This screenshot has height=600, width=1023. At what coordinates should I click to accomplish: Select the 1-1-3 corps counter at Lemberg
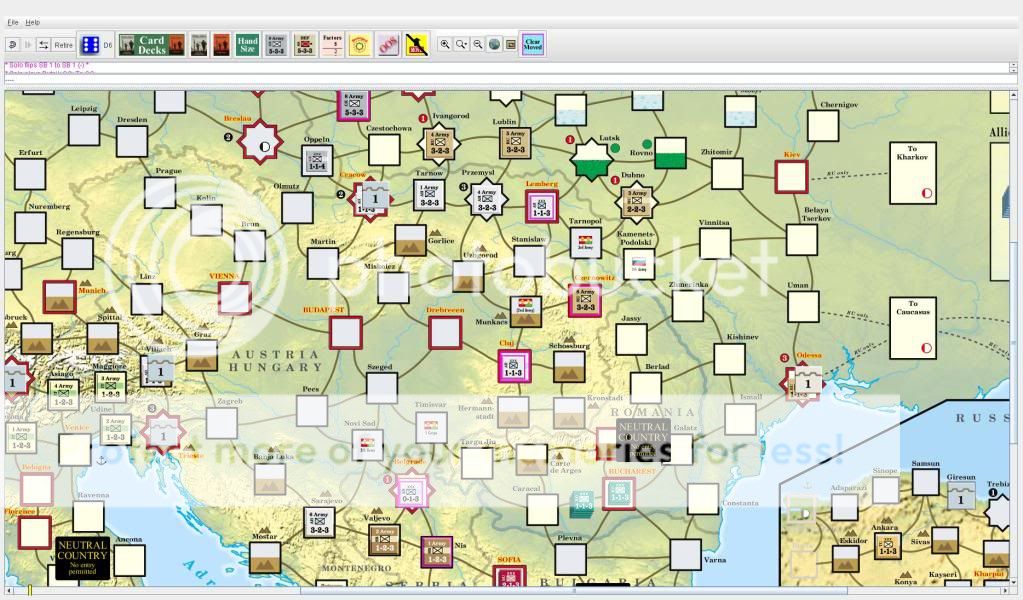pos(542,206)
